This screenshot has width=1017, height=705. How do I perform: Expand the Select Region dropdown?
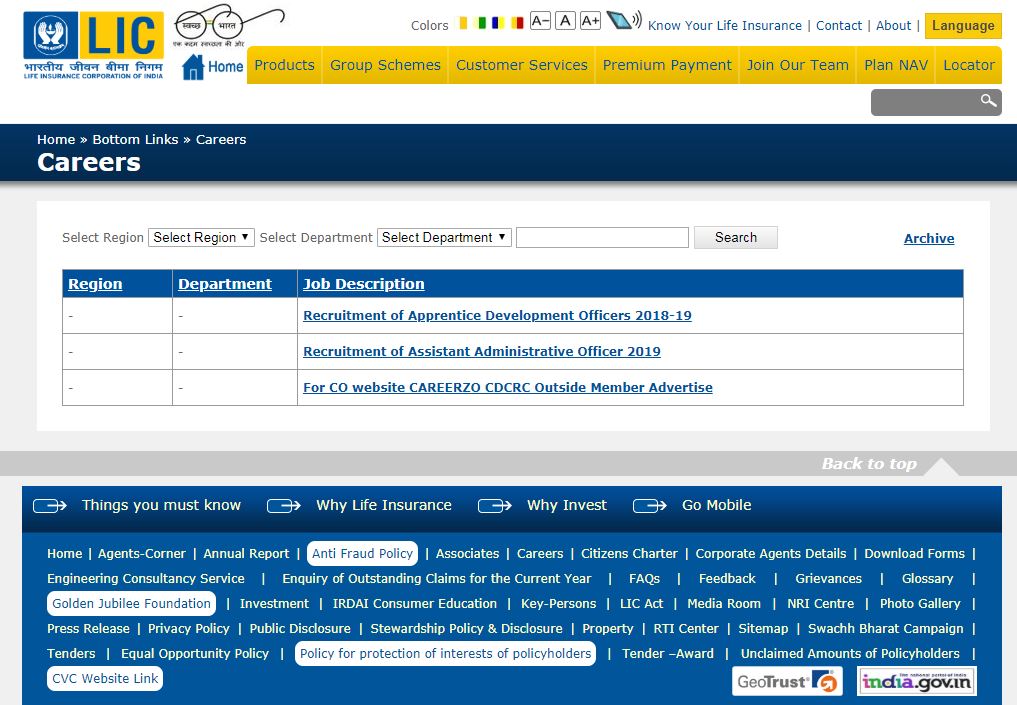(x=201, y=237)
